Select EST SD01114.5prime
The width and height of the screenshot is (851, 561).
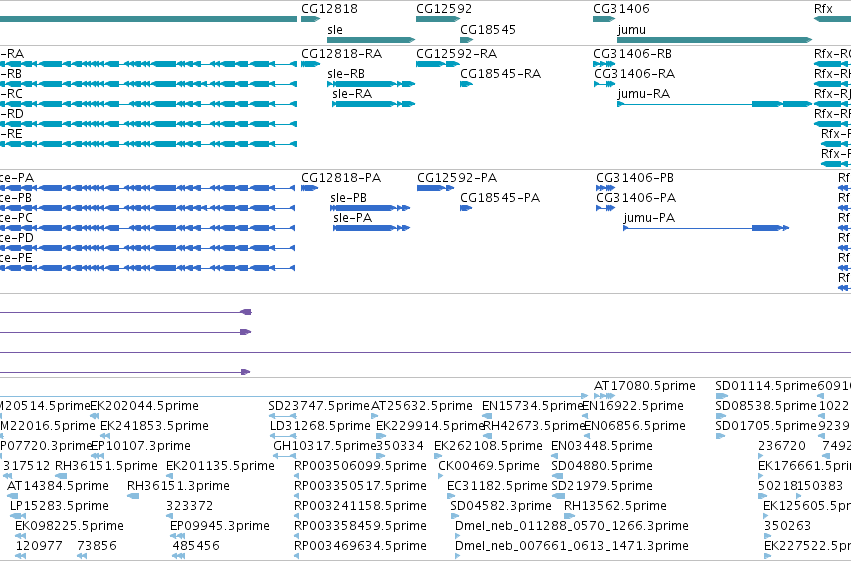pos(766,386)
